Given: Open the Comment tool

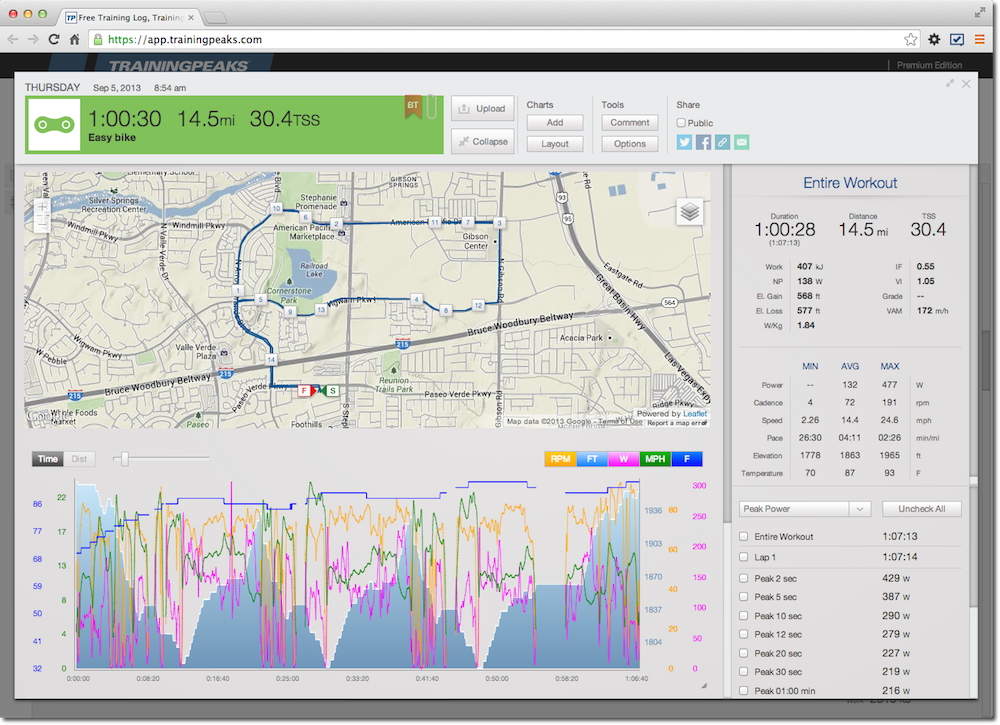Looking at the screenshot, I should click(629, 122).
